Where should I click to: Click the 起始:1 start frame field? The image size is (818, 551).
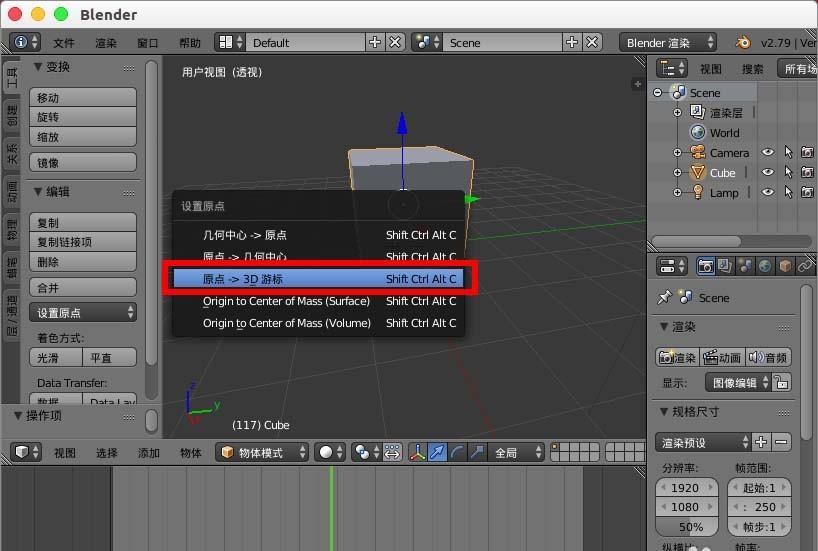(x=760, y=488)
